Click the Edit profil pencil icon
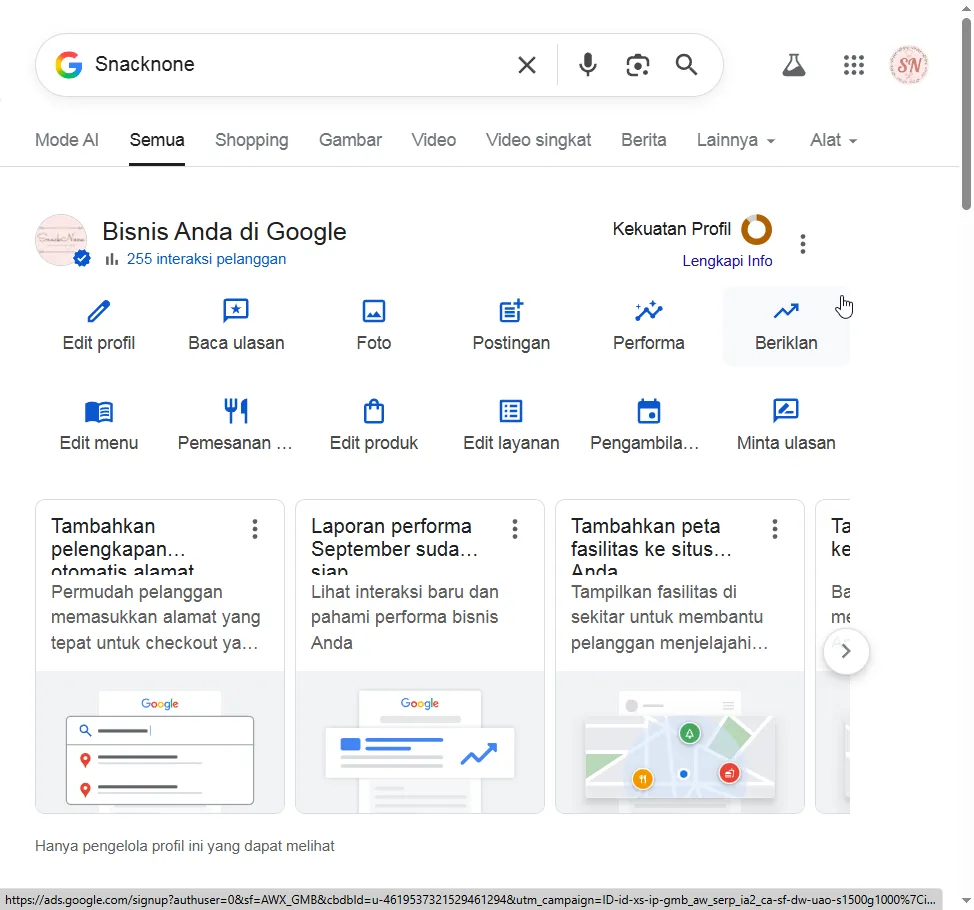This screenshot has height=910, width=974. tap(99, 311)
